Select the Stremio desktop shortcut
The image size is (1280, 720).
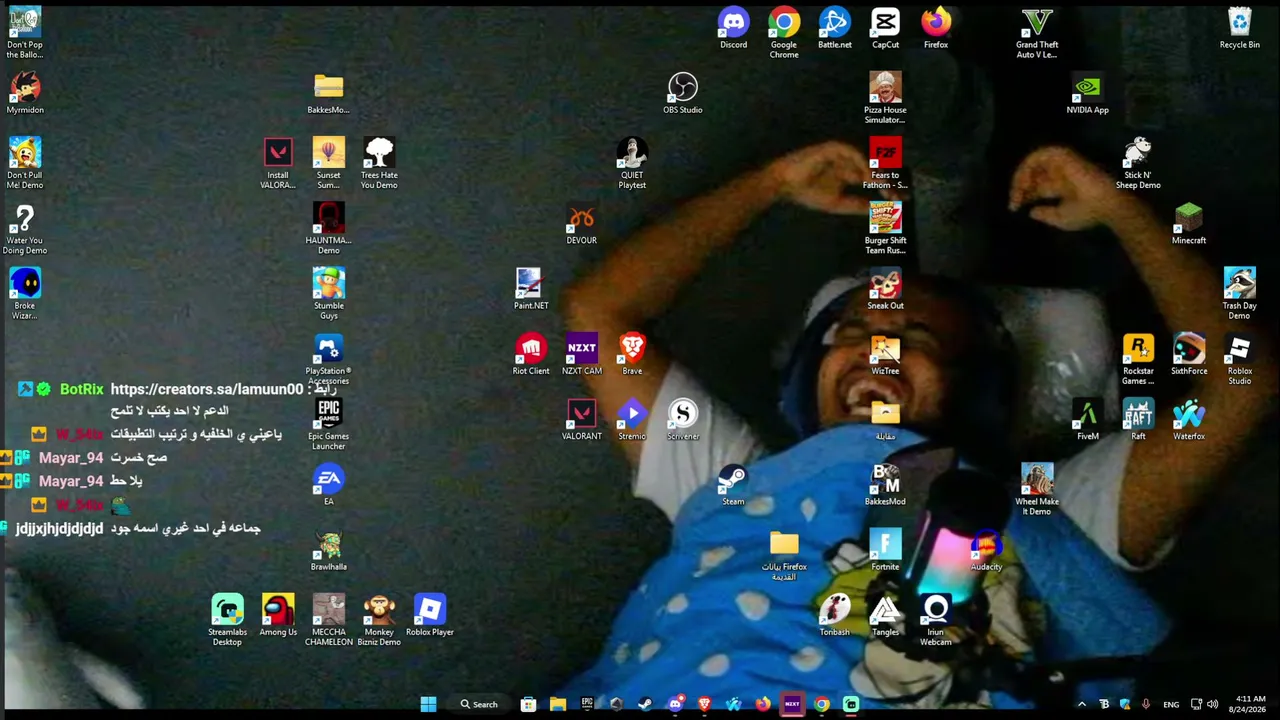pyautogui.click(x=632, y=420)
